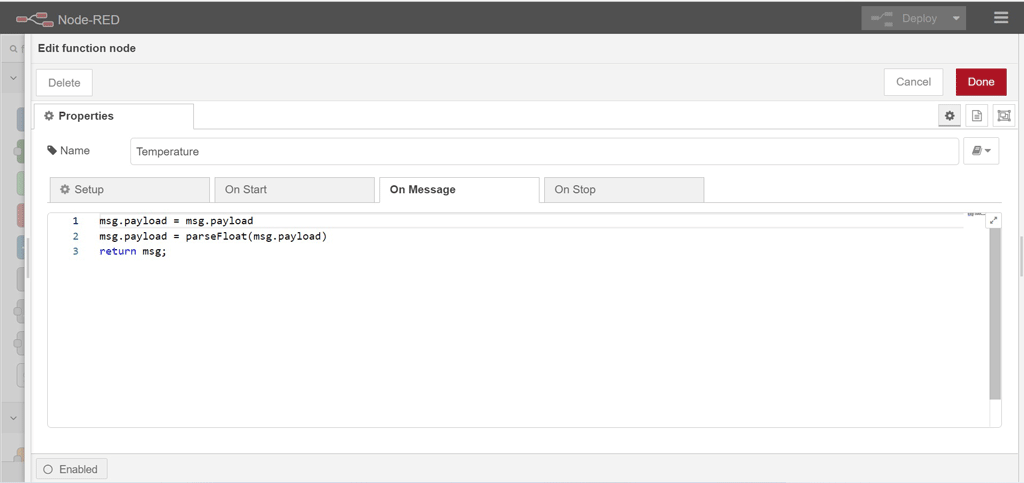Screen dimensions: 1024x483
Task: Open the Node-RED hamburger main menu
Action: (1001, 18)
